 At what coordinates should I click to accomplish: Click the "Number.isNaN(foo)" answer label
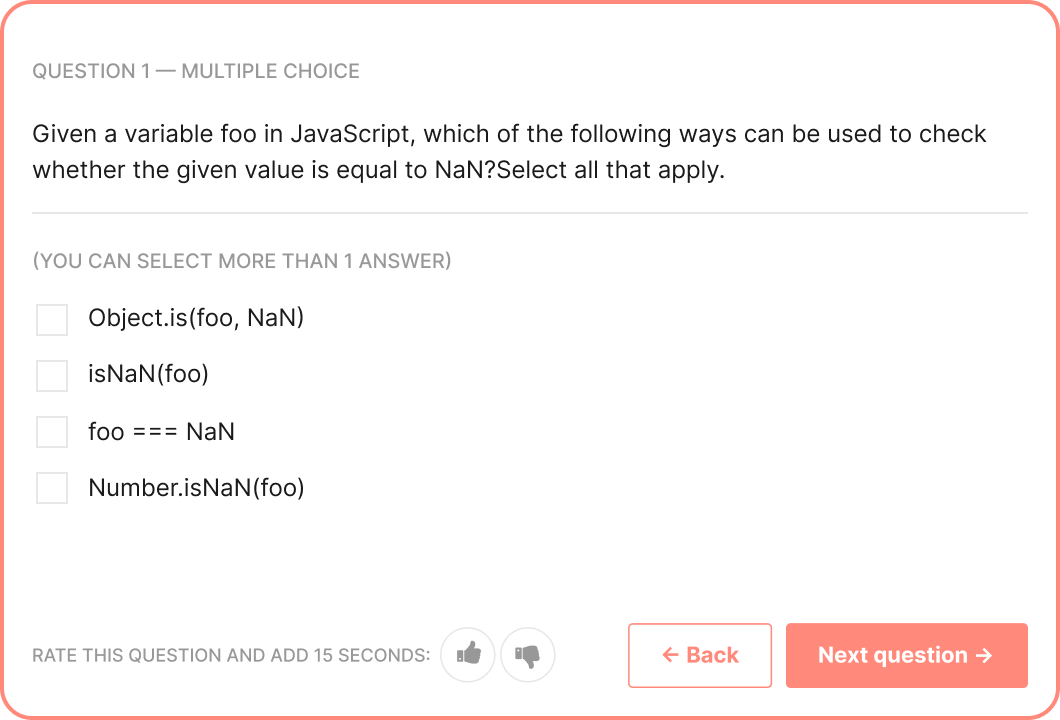click(196, 488)
